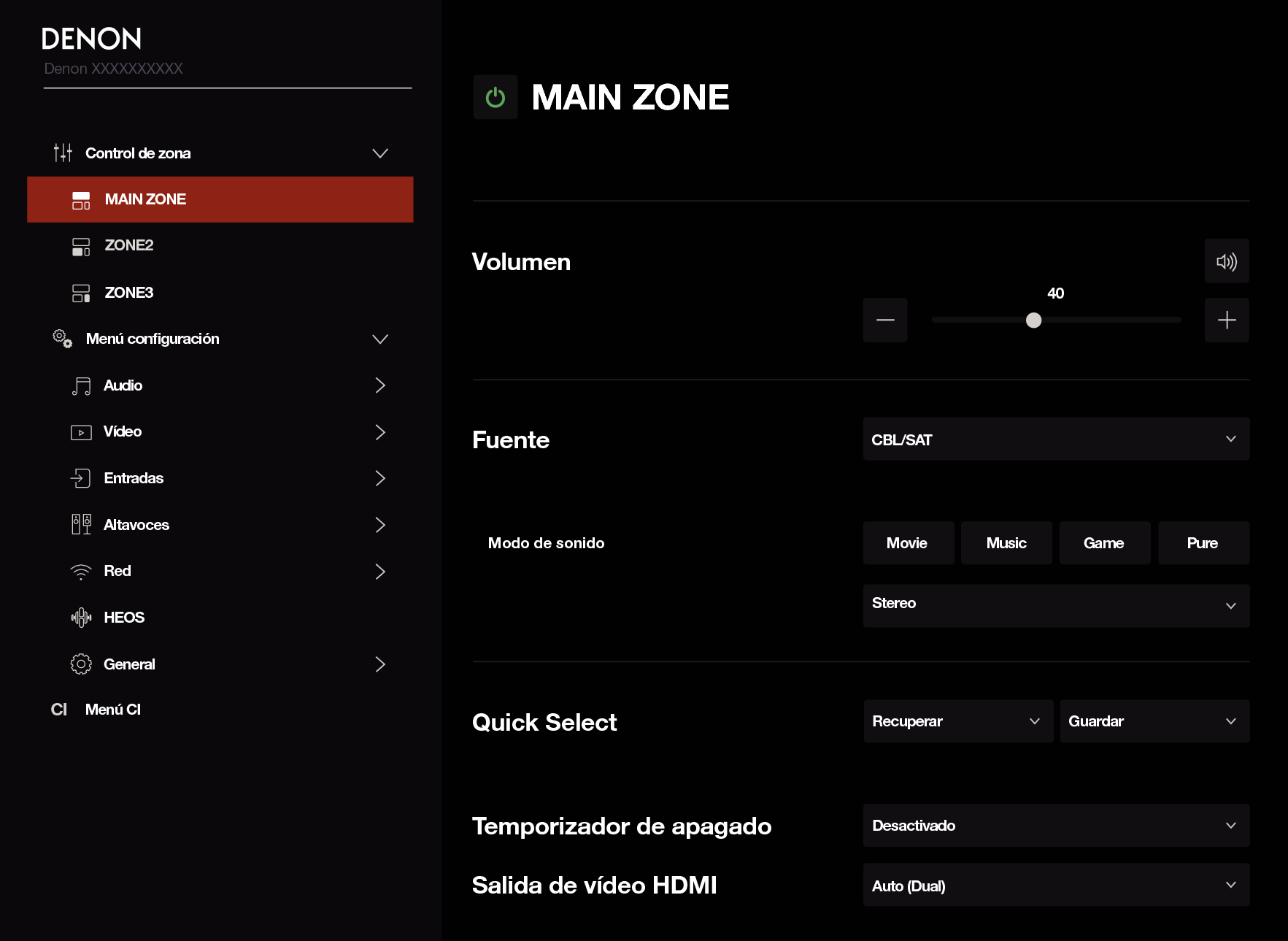Open the Guardar Quick Select dropdown
Viewport: 1288px width, 941px height.
[x=1154, y=721]
